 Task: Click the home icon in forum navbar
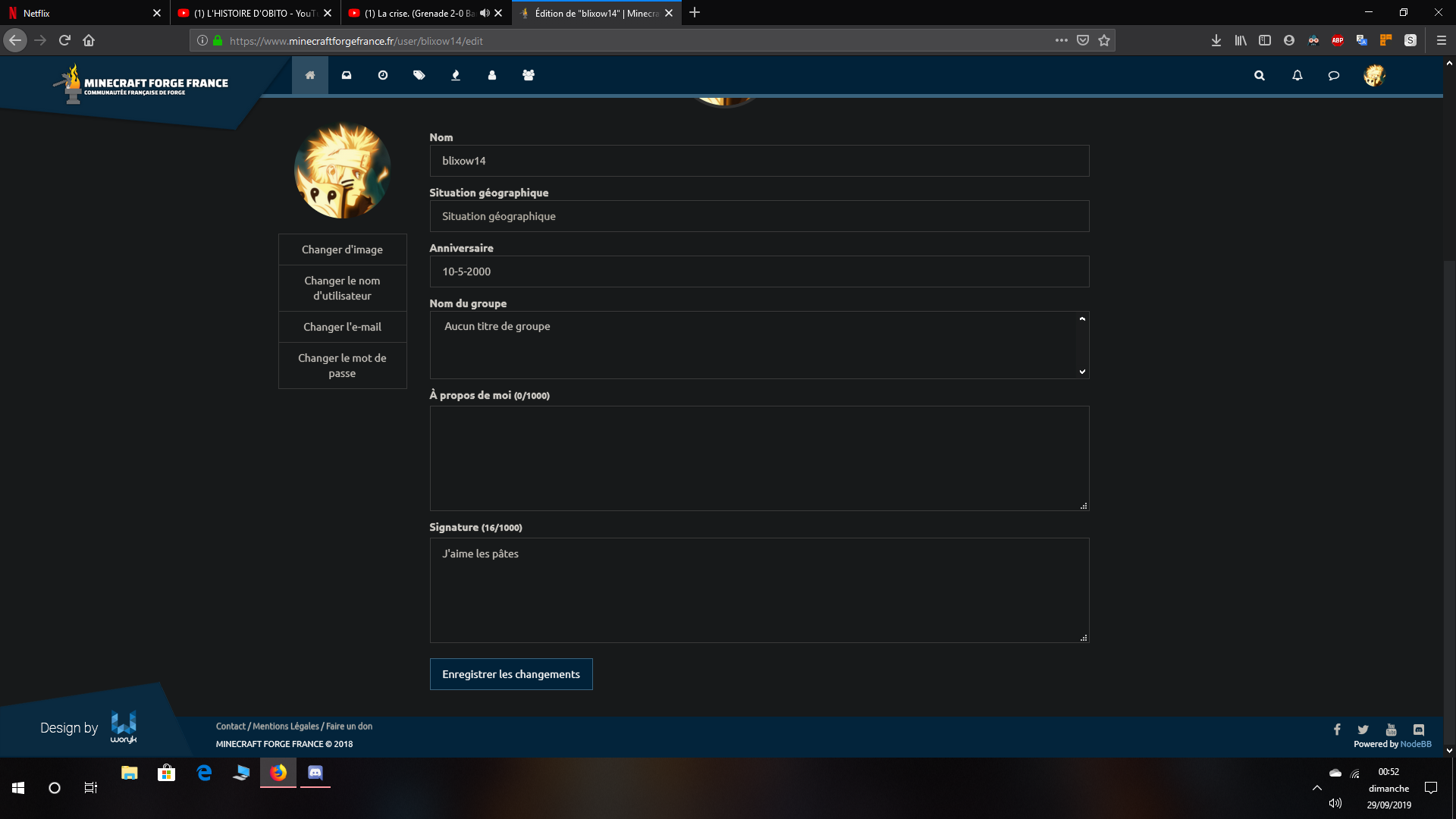(x=309, y=75)
